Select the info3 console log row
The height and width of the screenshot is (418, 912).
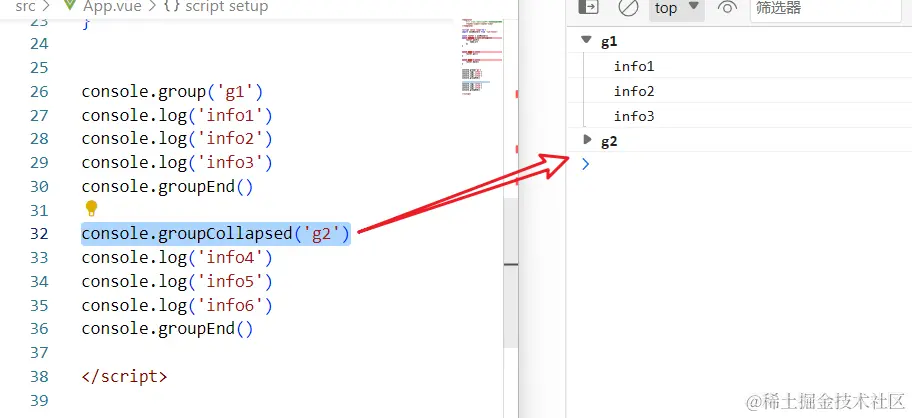pos(739,116)
